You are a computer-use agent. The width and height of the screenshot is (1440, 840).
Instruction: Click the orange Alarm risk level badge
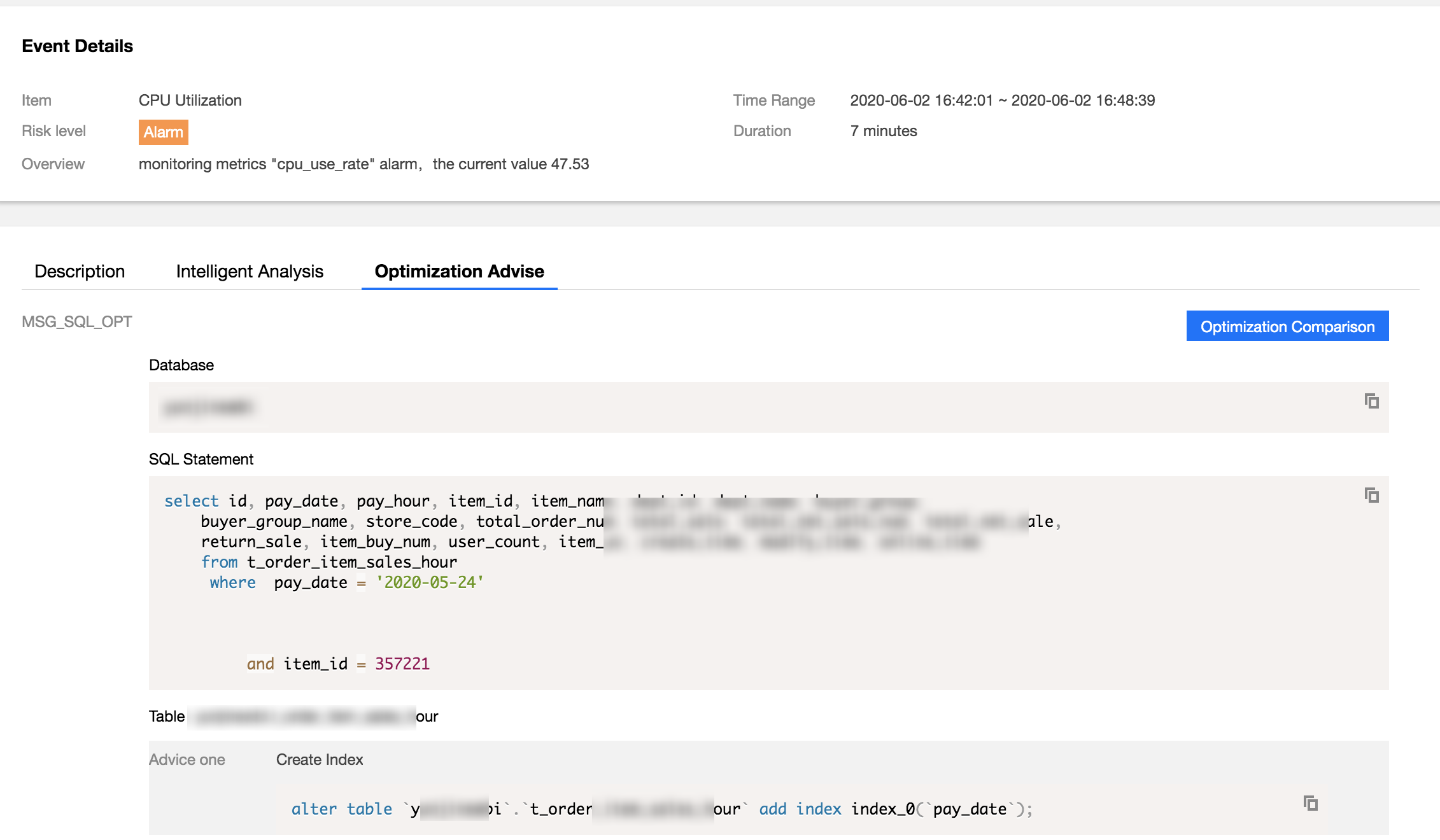point(164,132)
